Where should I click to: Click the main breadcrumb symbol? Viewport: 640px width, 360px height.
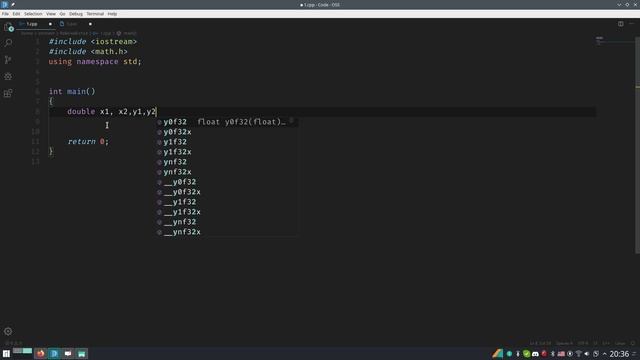click(127, 33)
